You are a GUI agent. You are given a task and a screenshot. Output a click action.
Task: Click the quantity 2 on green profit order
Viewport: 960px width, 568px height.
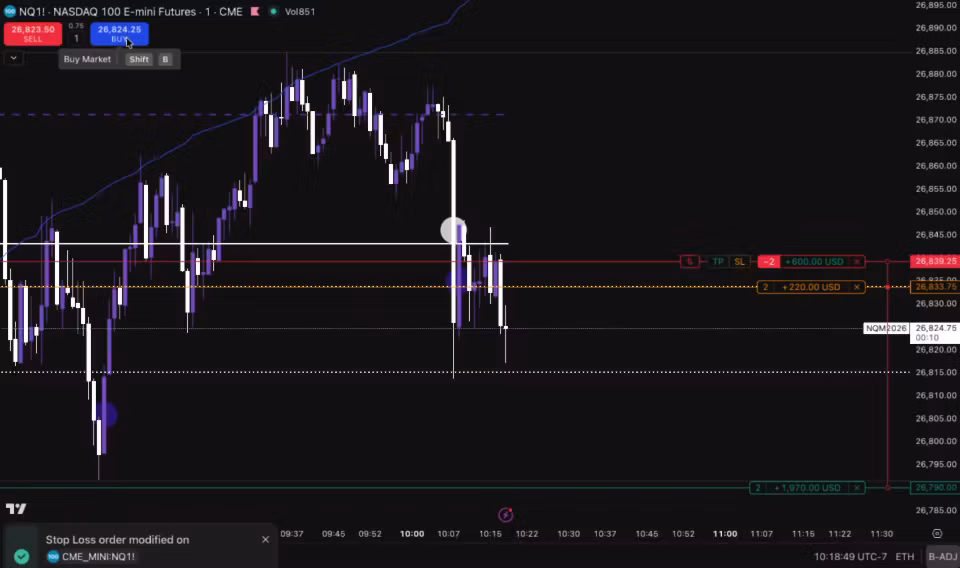coord(758,488)
